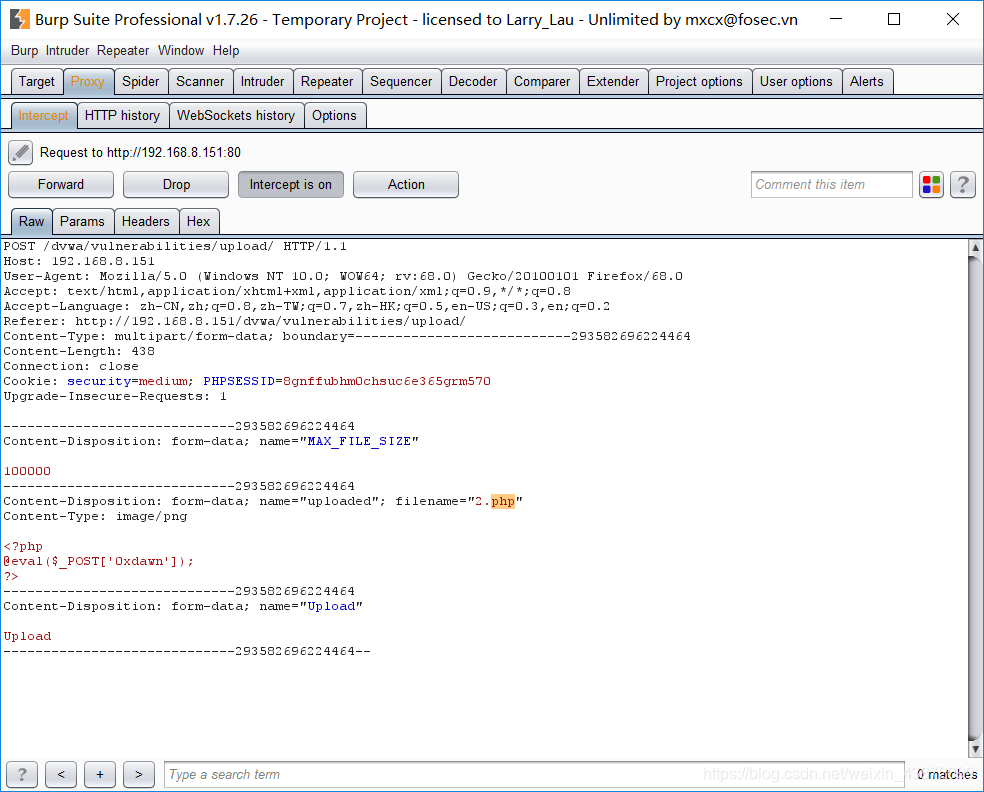Click the Content-Length: 438 header

(79, 351)
